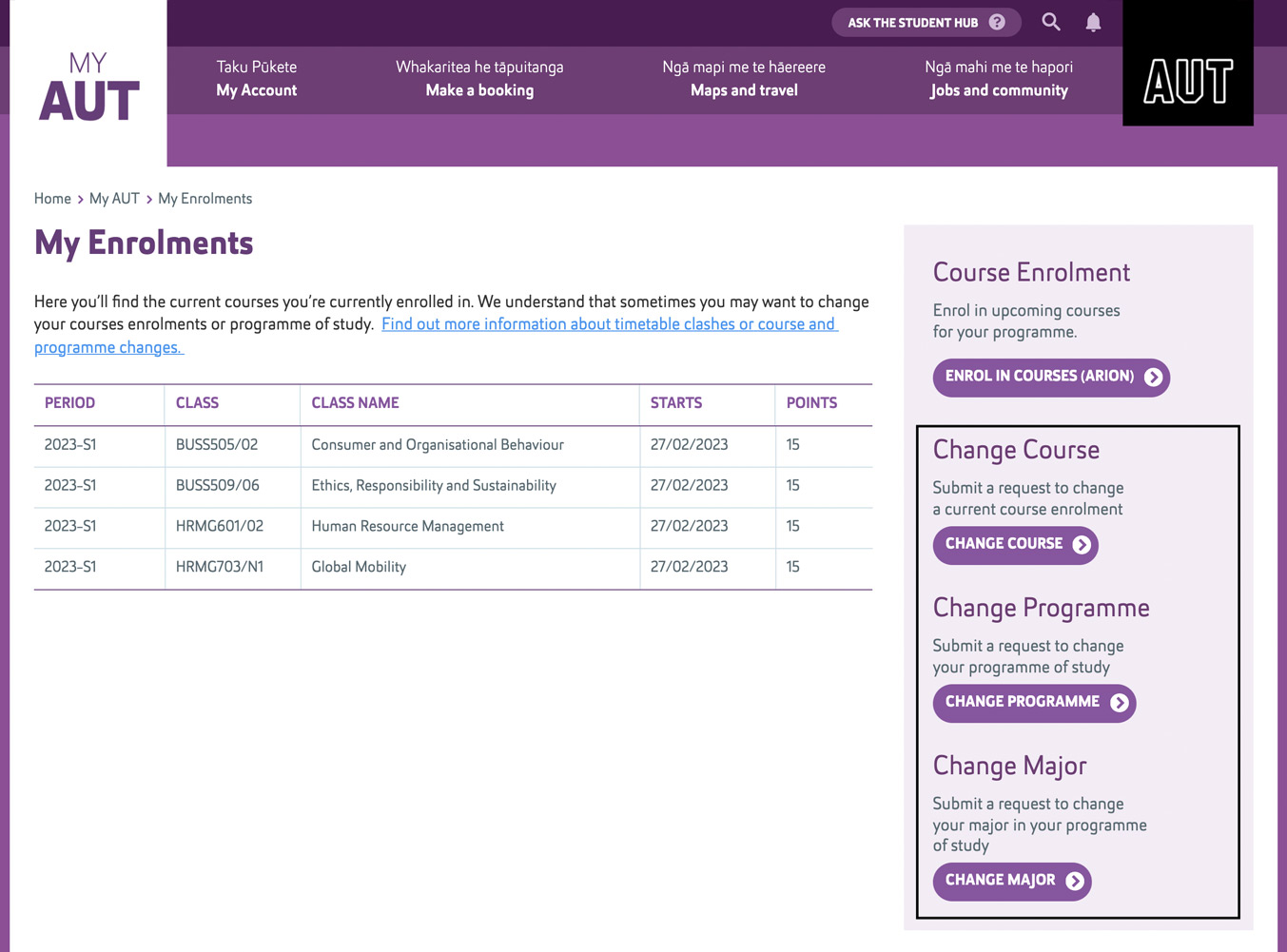Click the arrow icon on Change Major button
The height and width of the screenshot is (952, 1287).
pyautogui.click(x=1075, y=881)
